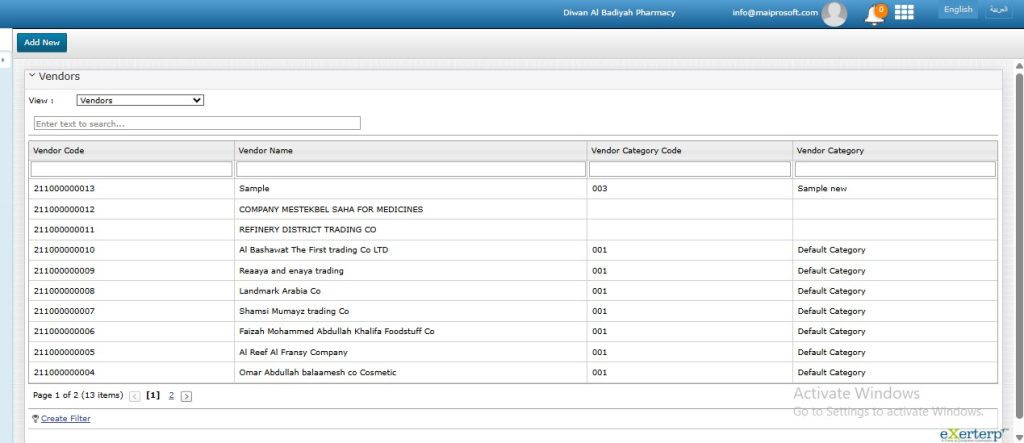Click the user profile avatar
The image size is (1024, 443).
coord(834,13)
